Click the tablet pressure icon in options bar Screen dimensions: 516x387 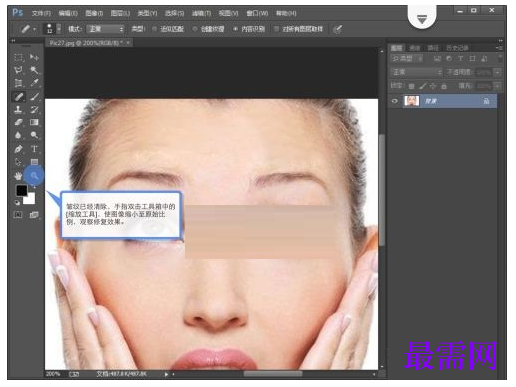(338, 29)
